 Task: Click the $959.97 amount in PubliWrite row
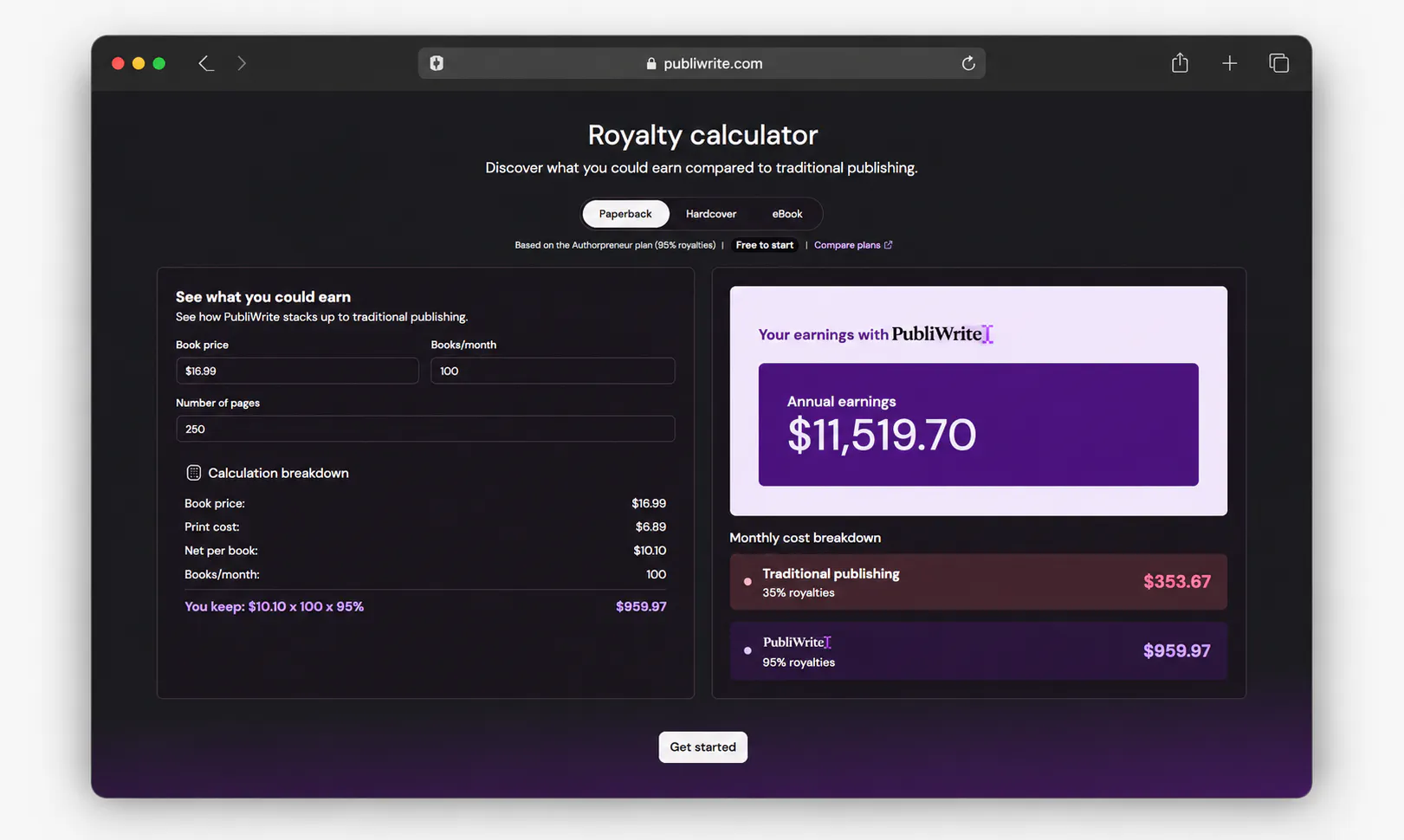(x=1176, y=651)
